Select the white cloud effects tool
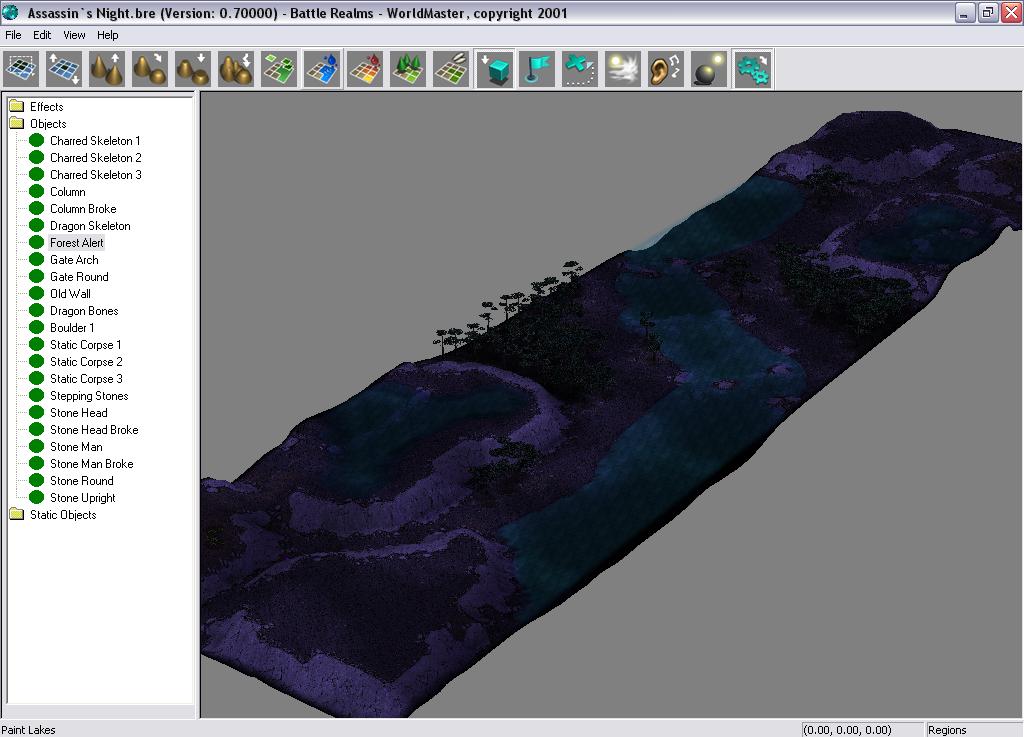1024x737 pixels. (623, 69)
